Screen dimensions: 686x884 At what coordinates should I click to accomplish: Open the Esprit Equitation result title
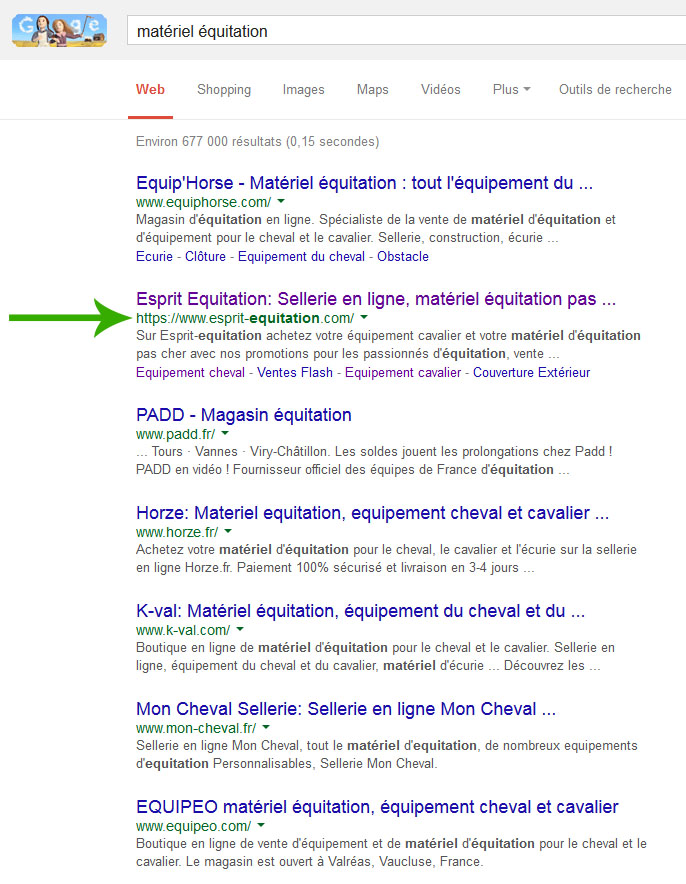click(376, 299)
